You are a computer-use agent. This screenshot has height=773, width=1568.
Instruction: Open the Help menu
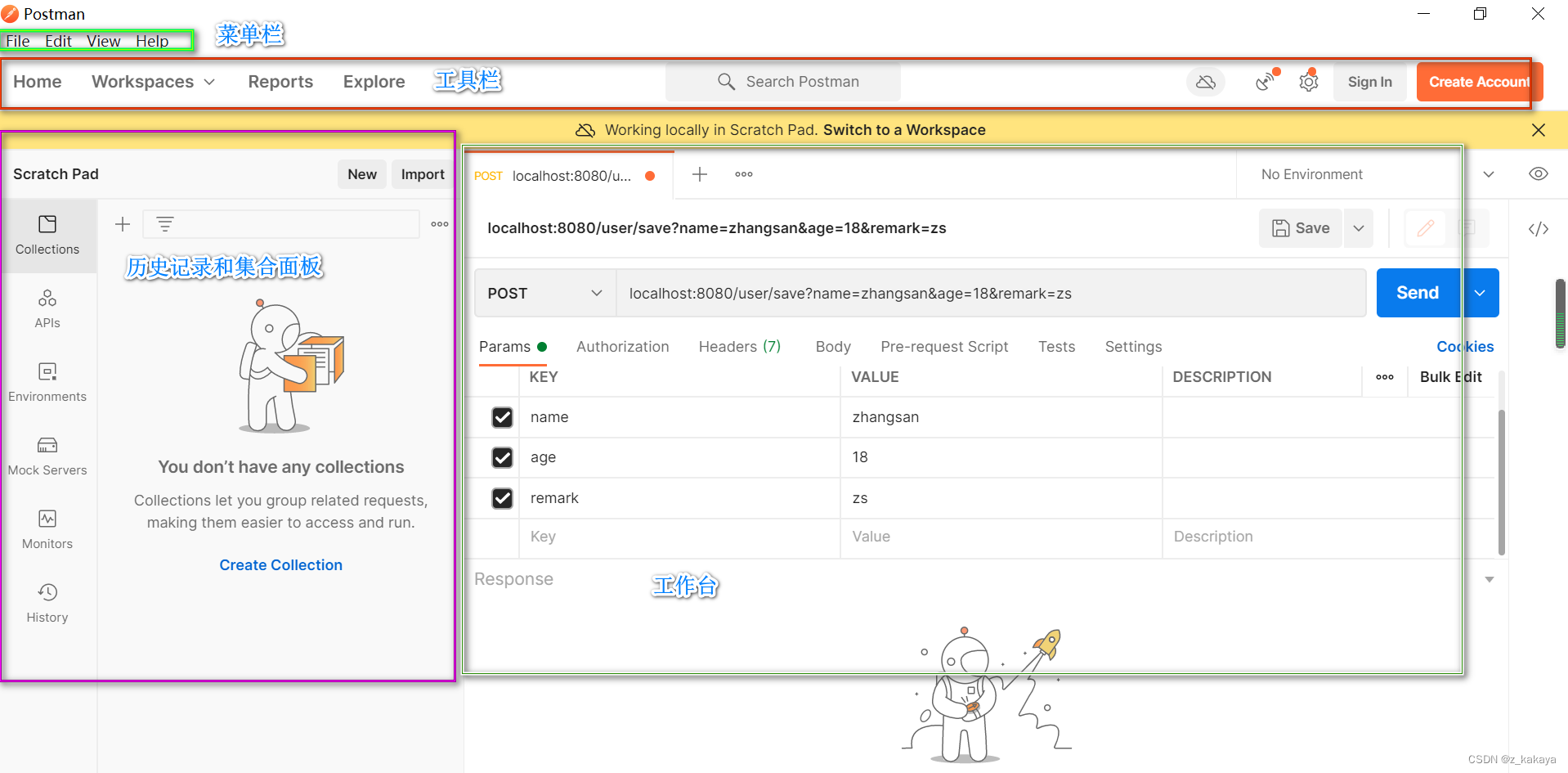[x=152, y=41]
